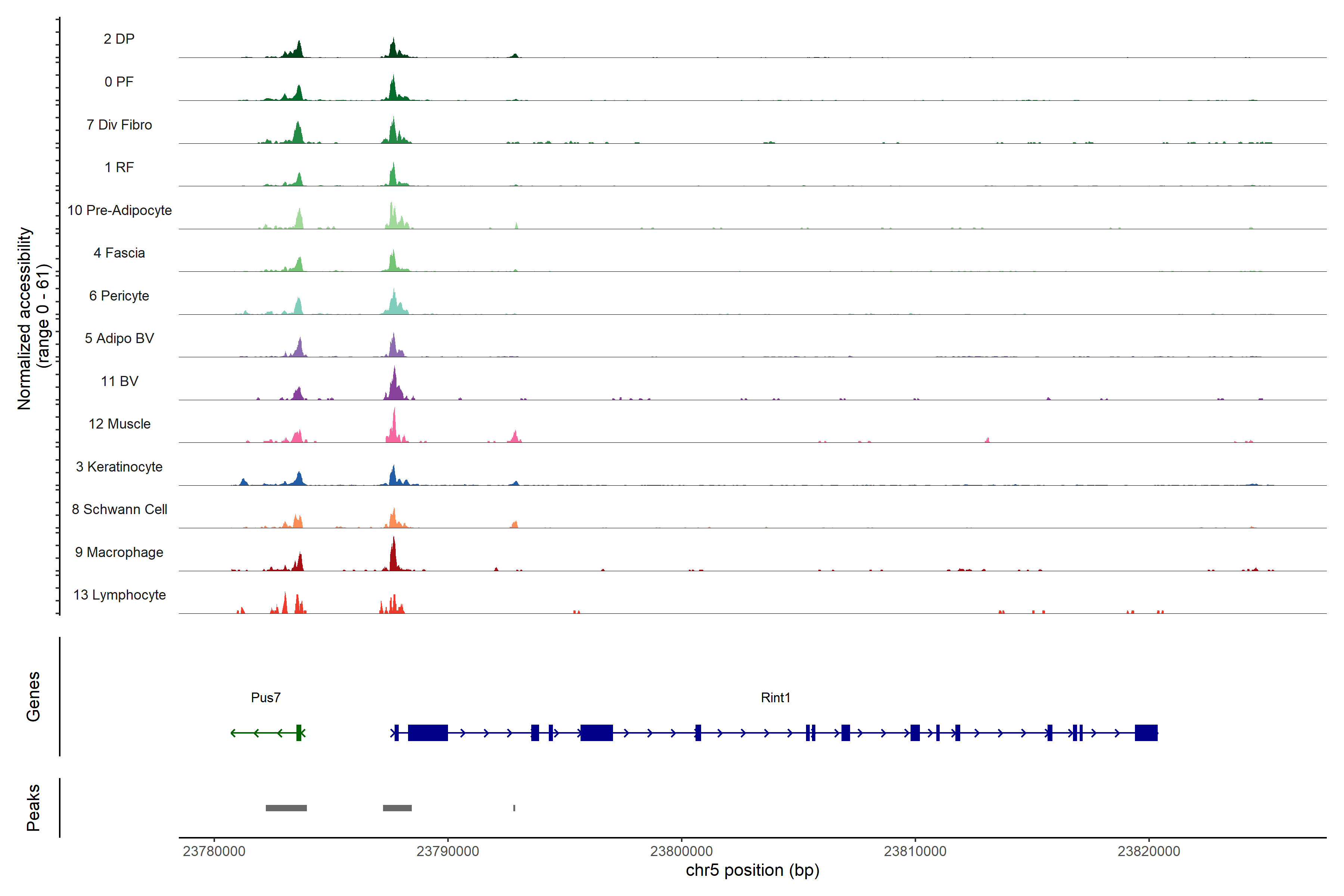Click the 2 DP track label
Image resolution: width=1344 pixels, height=896 pixels.
click(x=119, y=39)
